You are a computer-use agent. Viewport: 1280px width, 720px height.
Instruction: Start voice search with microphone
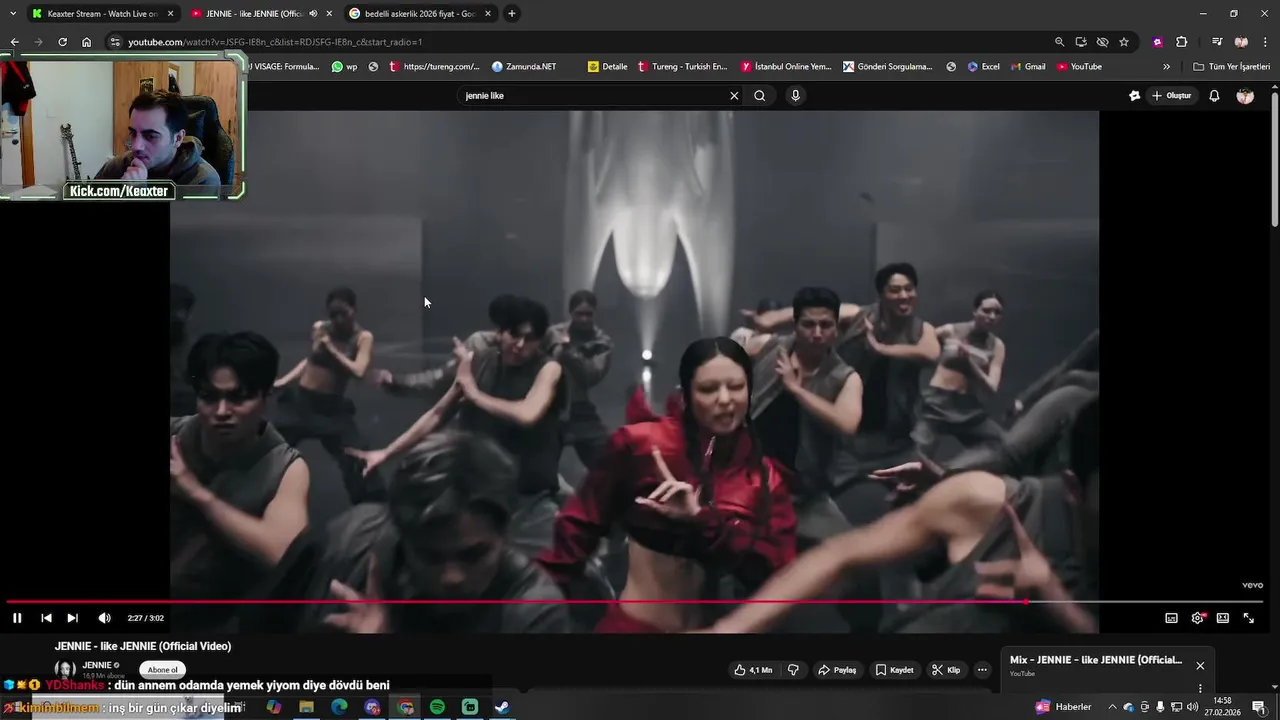[795, 96]
